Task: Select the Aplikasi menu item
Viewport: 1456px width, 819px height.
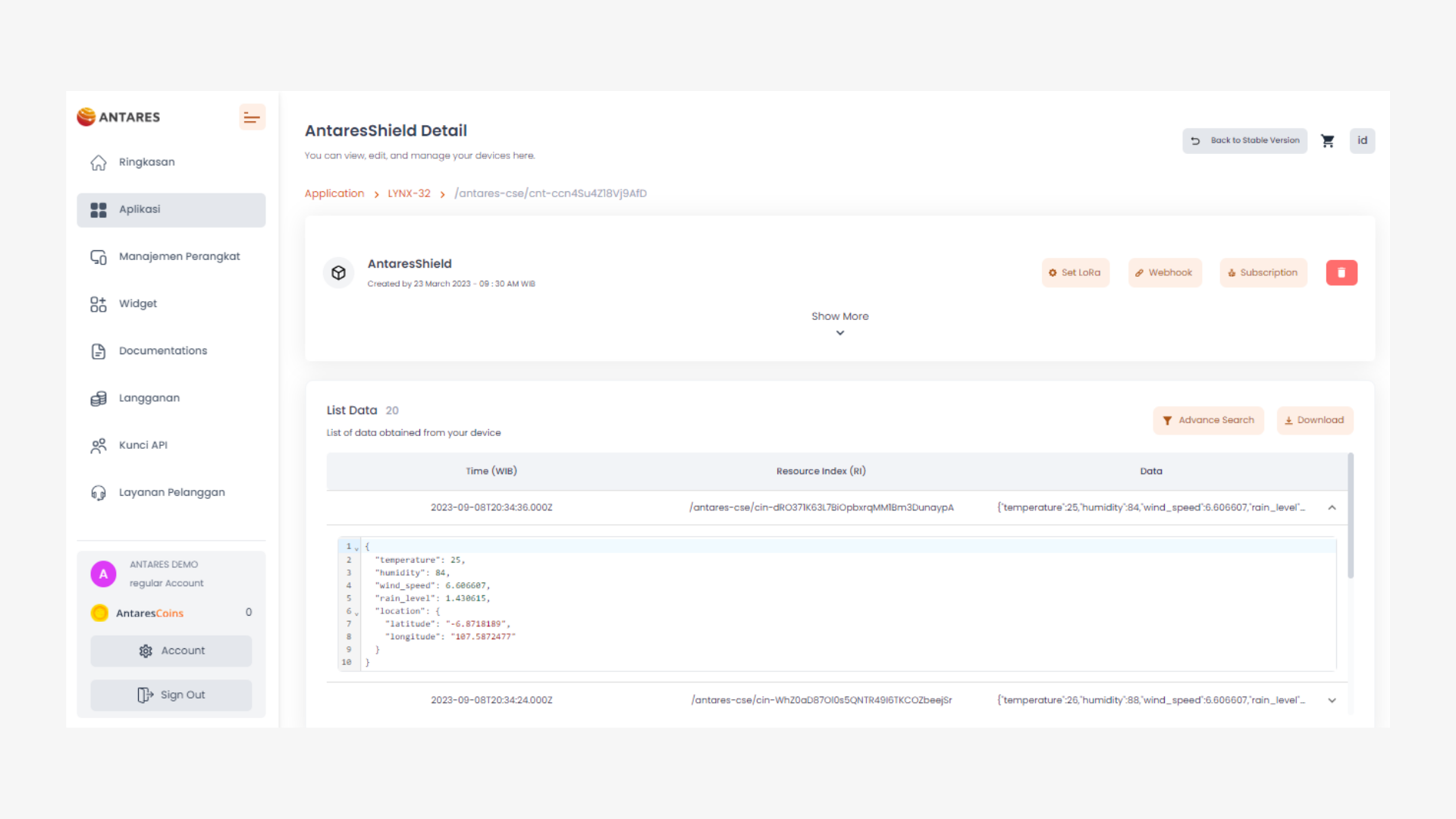Action: [x=139, y=209]
